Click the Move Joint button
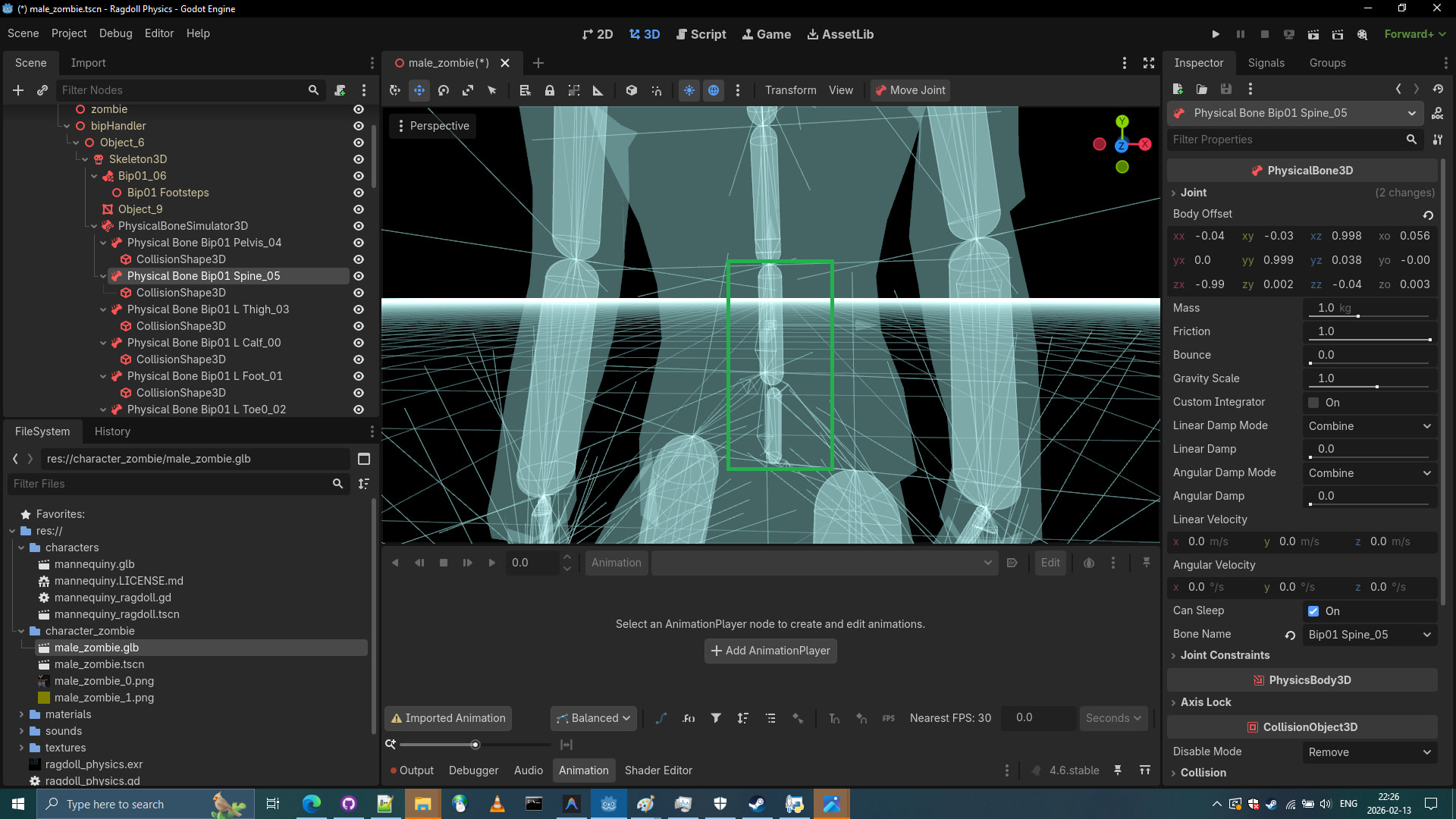Screen dimensions: 1456x819 [910, 90]
